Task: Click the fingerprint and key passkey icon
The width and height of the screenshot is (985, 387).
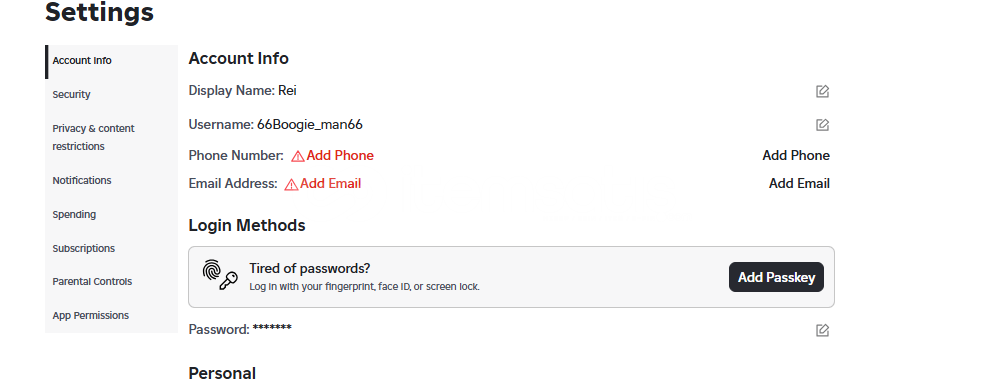Action: point(220,275)
